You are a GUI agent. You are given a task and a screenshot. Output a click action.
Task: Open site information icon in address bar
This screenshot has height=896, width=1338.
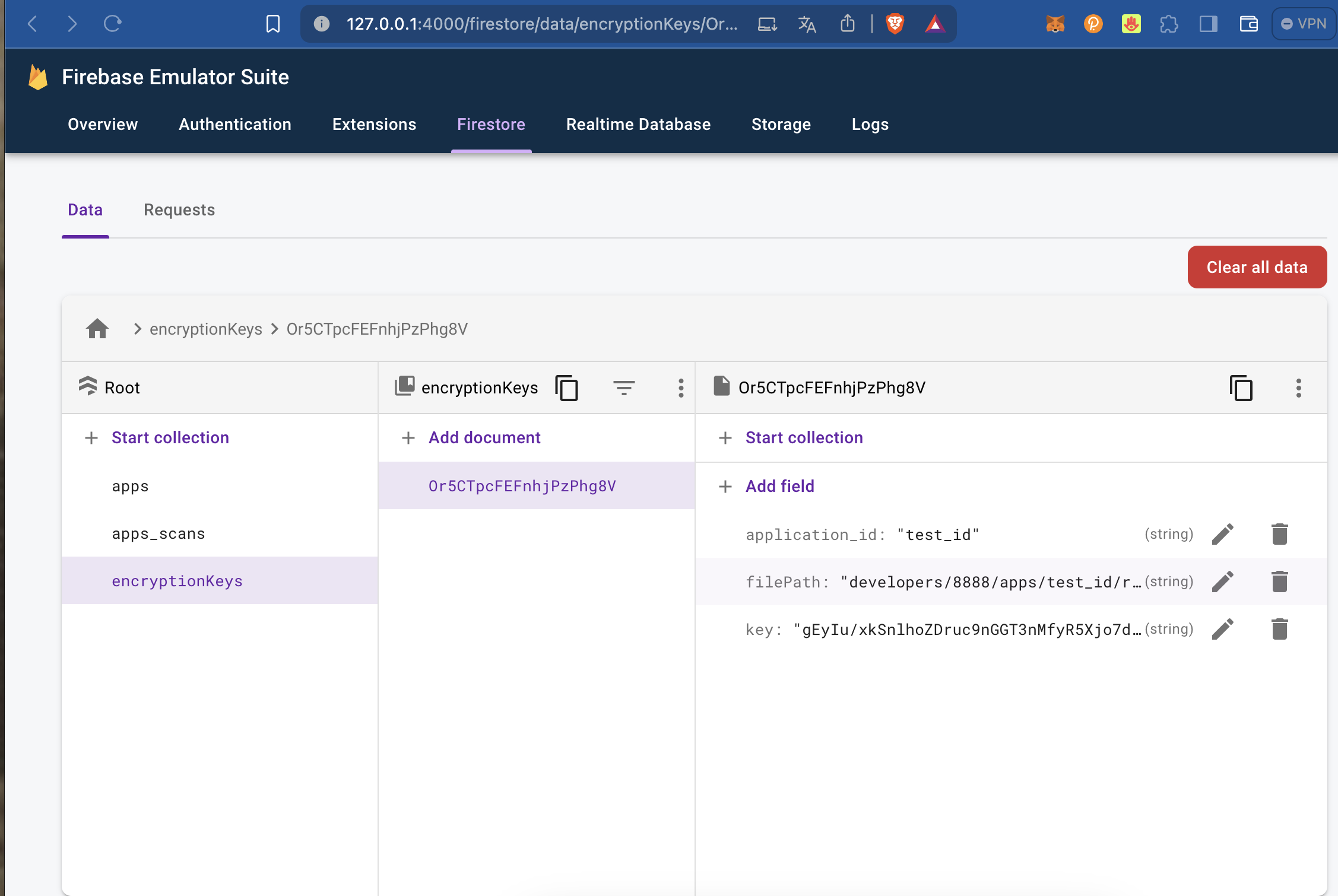point(321,24)
